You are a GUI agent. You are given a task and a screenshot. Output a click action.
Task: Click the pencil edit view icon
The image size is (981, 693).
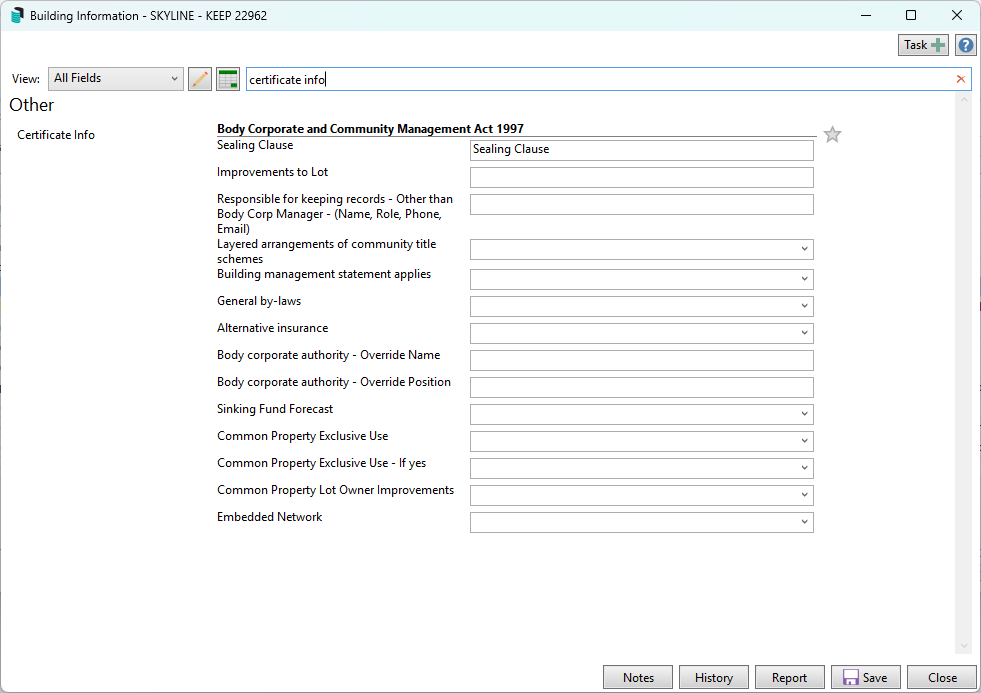click(200, 79)
